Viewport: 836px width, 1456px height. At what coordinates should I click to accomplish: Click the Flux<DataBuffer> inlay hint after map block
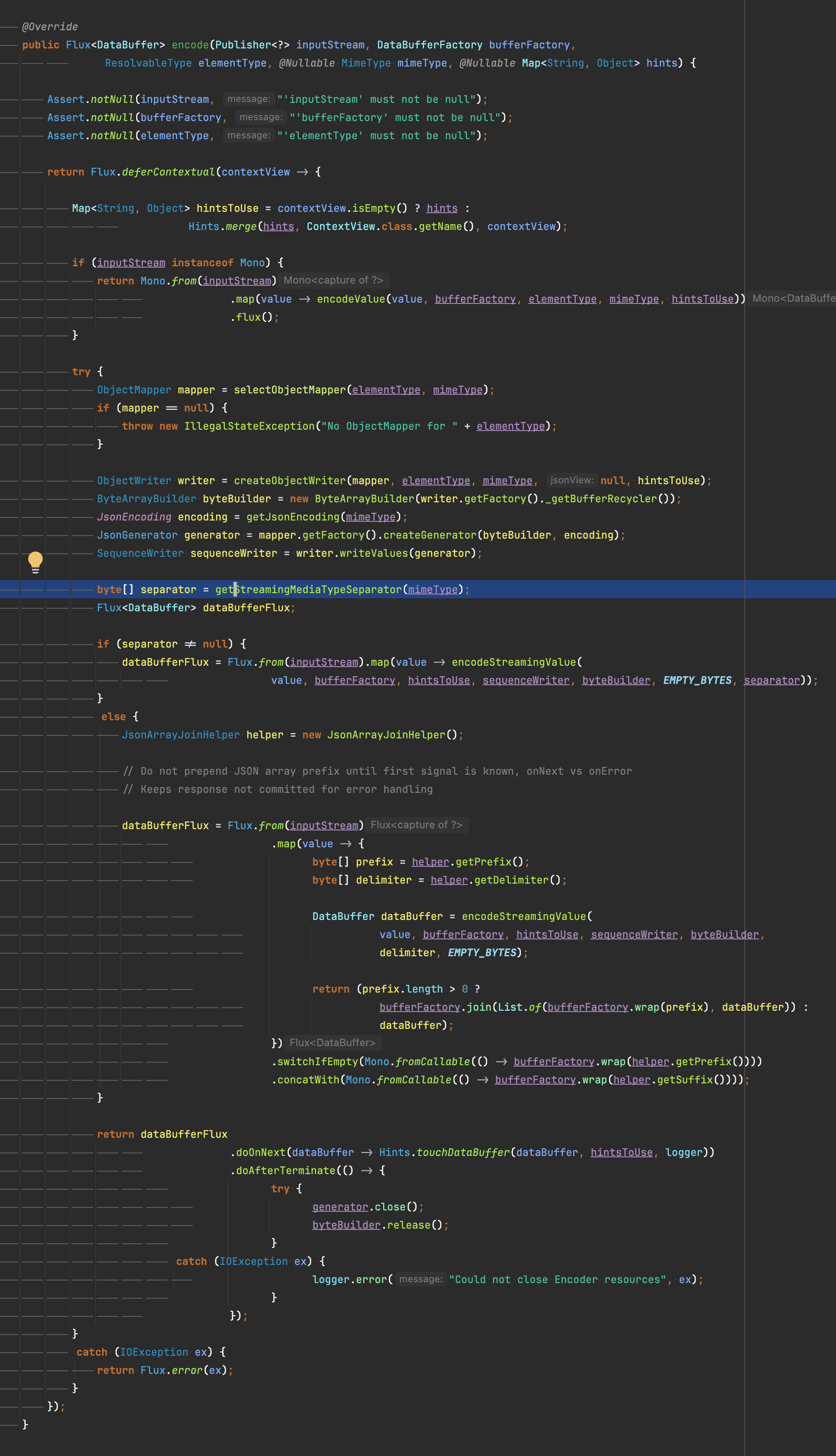332,1042
